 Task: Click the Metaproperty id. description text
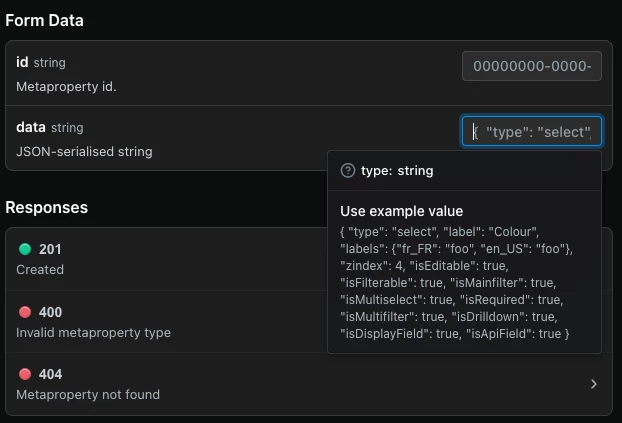pyautogui.click(x=66, y=87)
